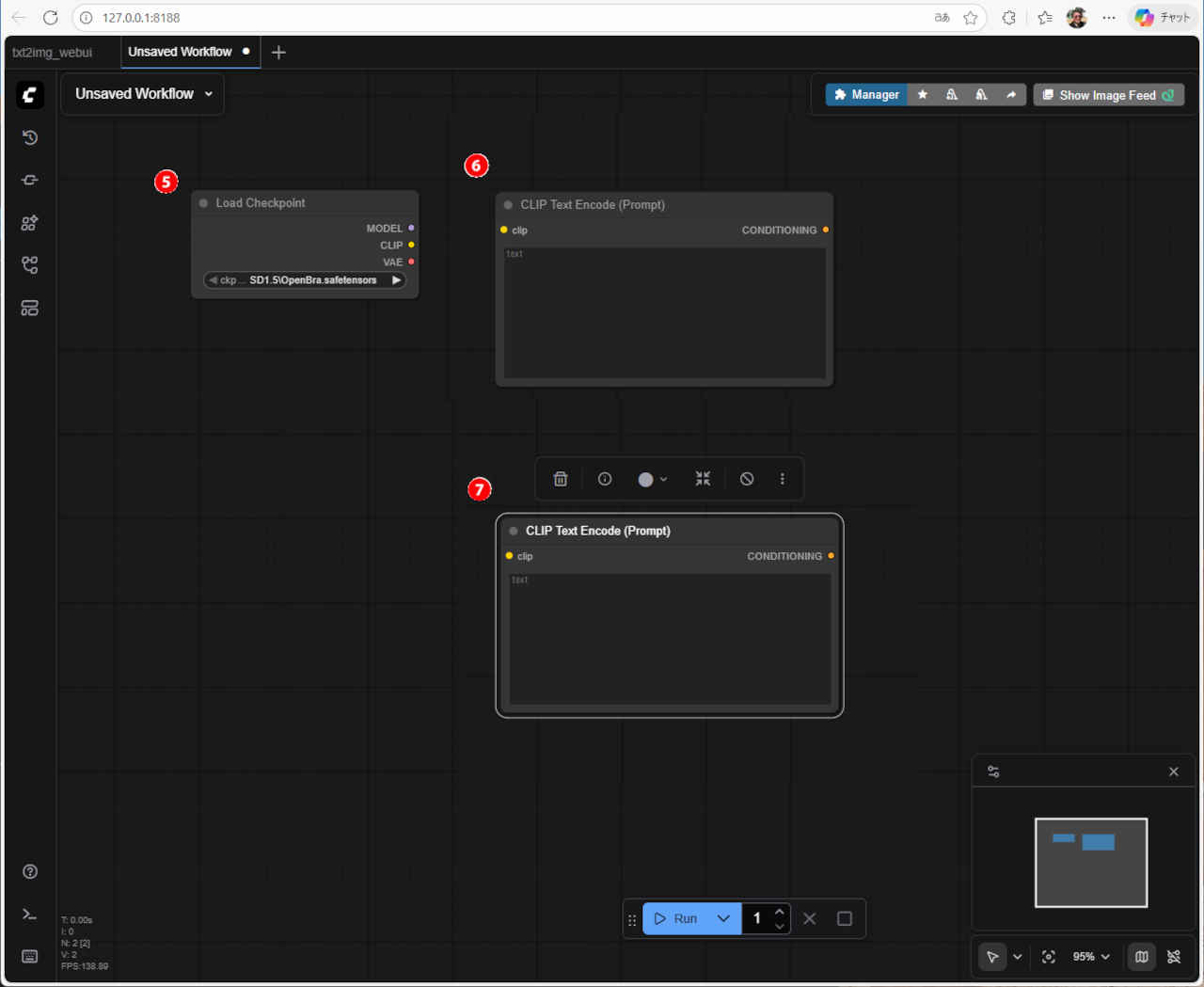The width and height of the screenshot is (1204, 987).
Task: Open the queue history sidebar icon
Action: tap(30, 137)
